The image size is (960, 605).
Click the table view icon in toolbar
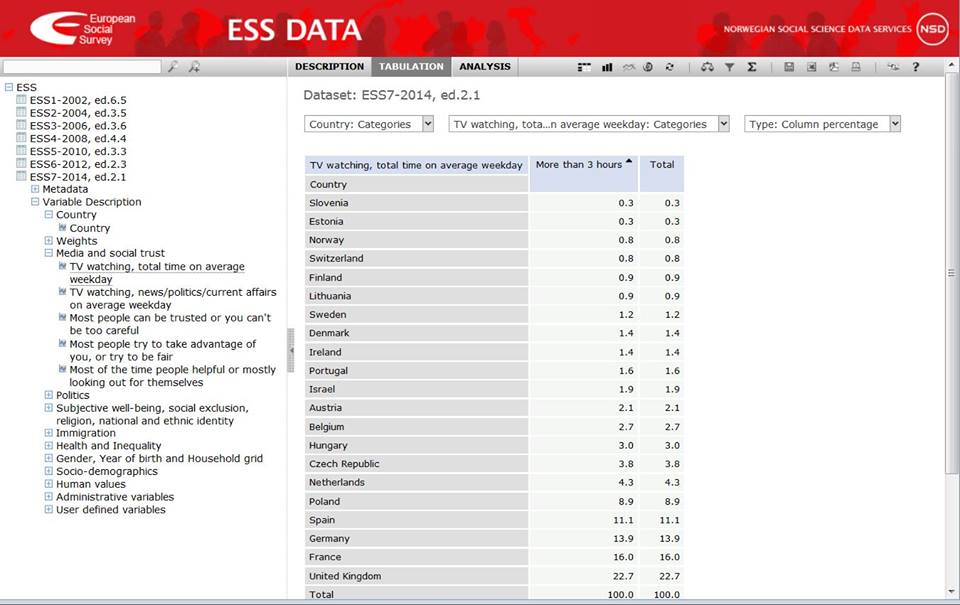(x=584, y=67)
